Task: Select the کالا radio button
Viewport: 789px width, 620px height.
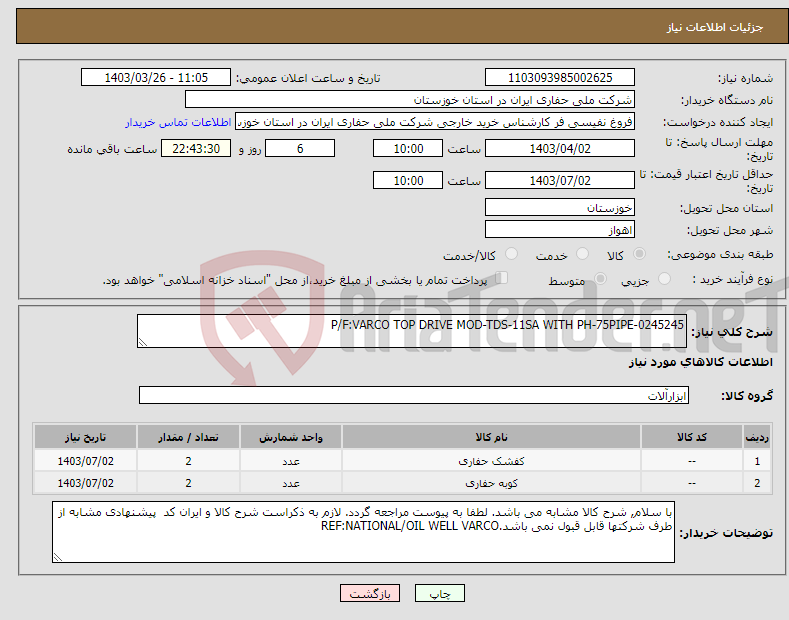Action: click(x=639, y=254)
